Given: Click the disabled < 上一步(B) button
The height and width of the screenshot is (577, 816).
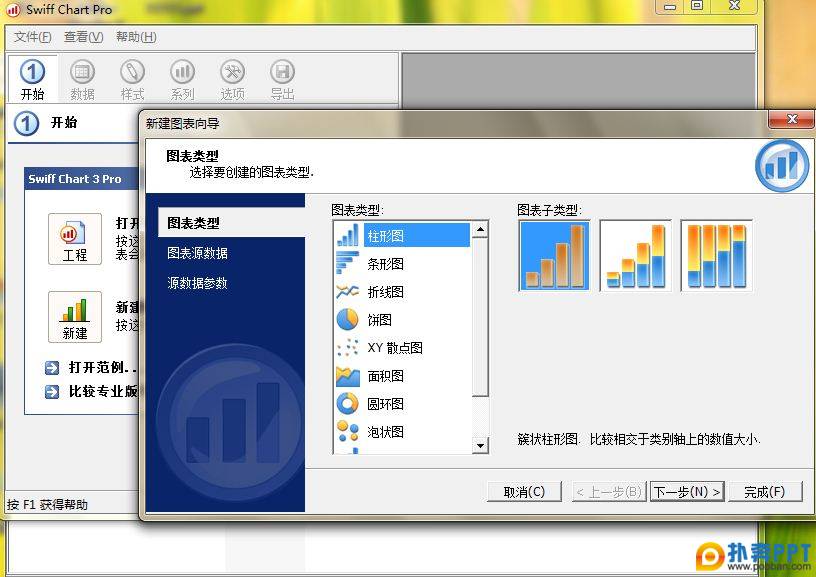Looking at the screenshot, I should click(609, 492).
